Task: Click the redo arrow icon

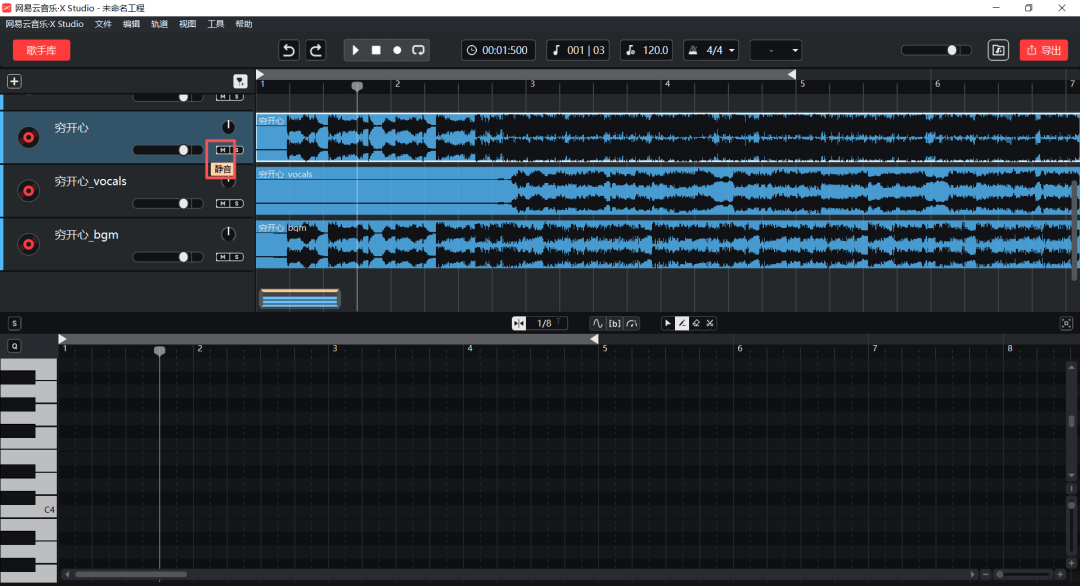Action: click(x=315, y=50)
